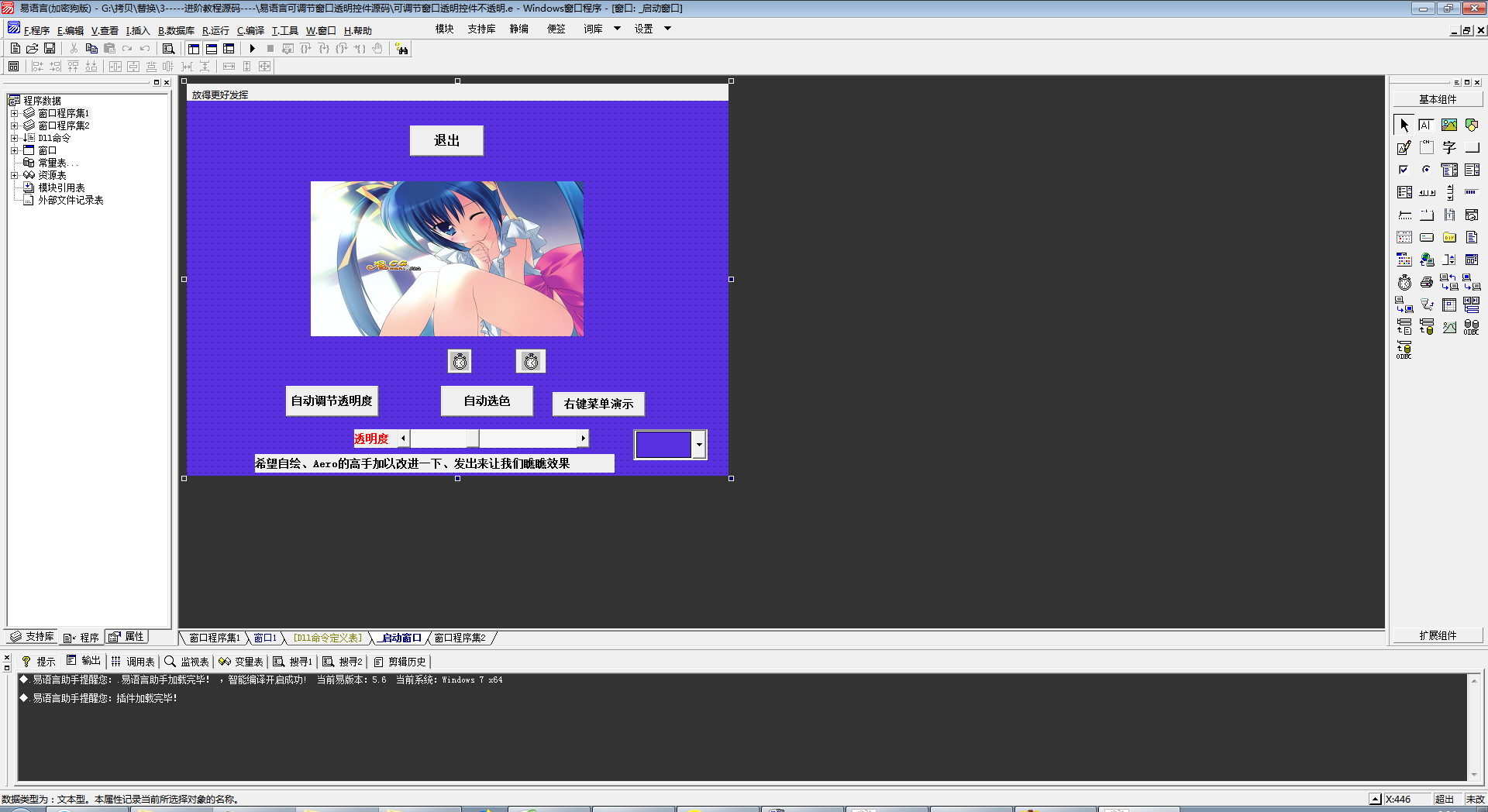
Task: Click the Open file folder icon
Action: [33, 48]
